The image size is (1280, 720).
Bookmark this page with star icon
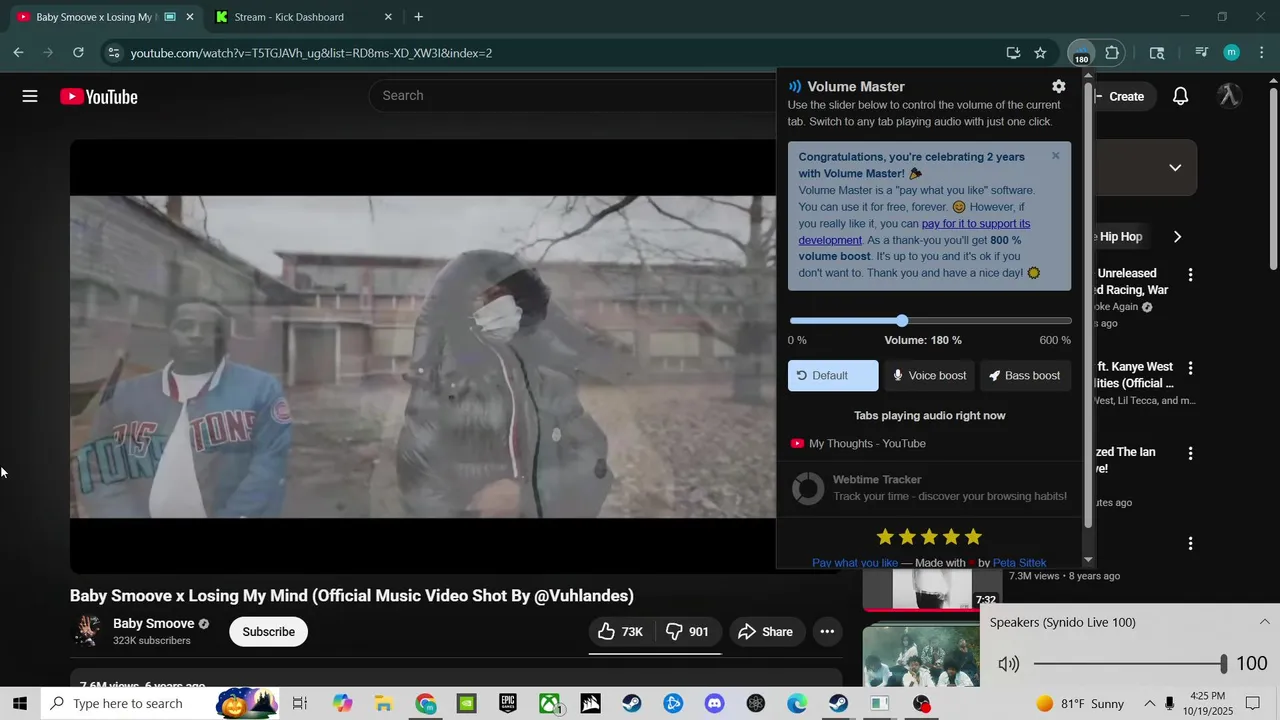pos(1040,53)
